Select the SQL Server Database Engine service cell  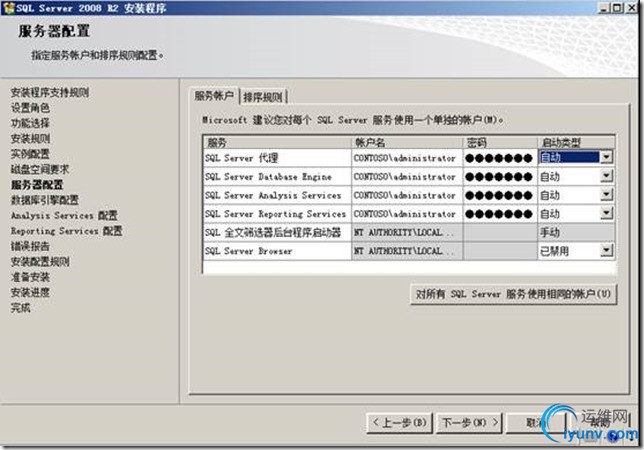pos(277,177)
